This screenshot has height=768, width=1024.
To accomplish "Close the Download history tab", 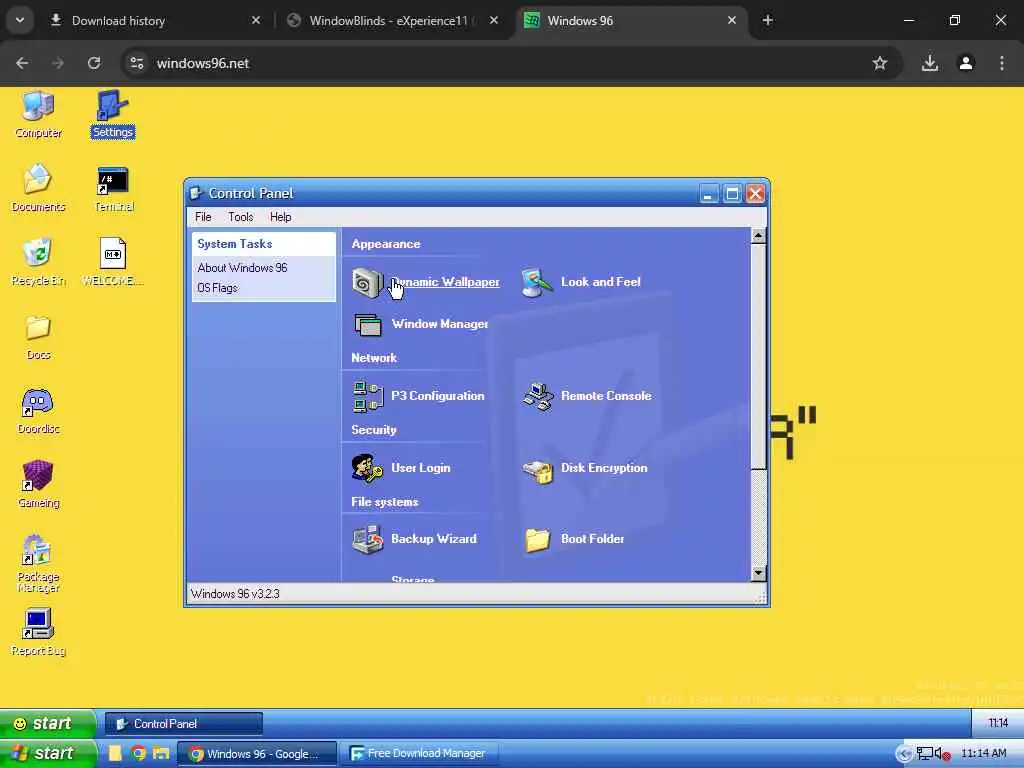I will [x=256, y=21].
